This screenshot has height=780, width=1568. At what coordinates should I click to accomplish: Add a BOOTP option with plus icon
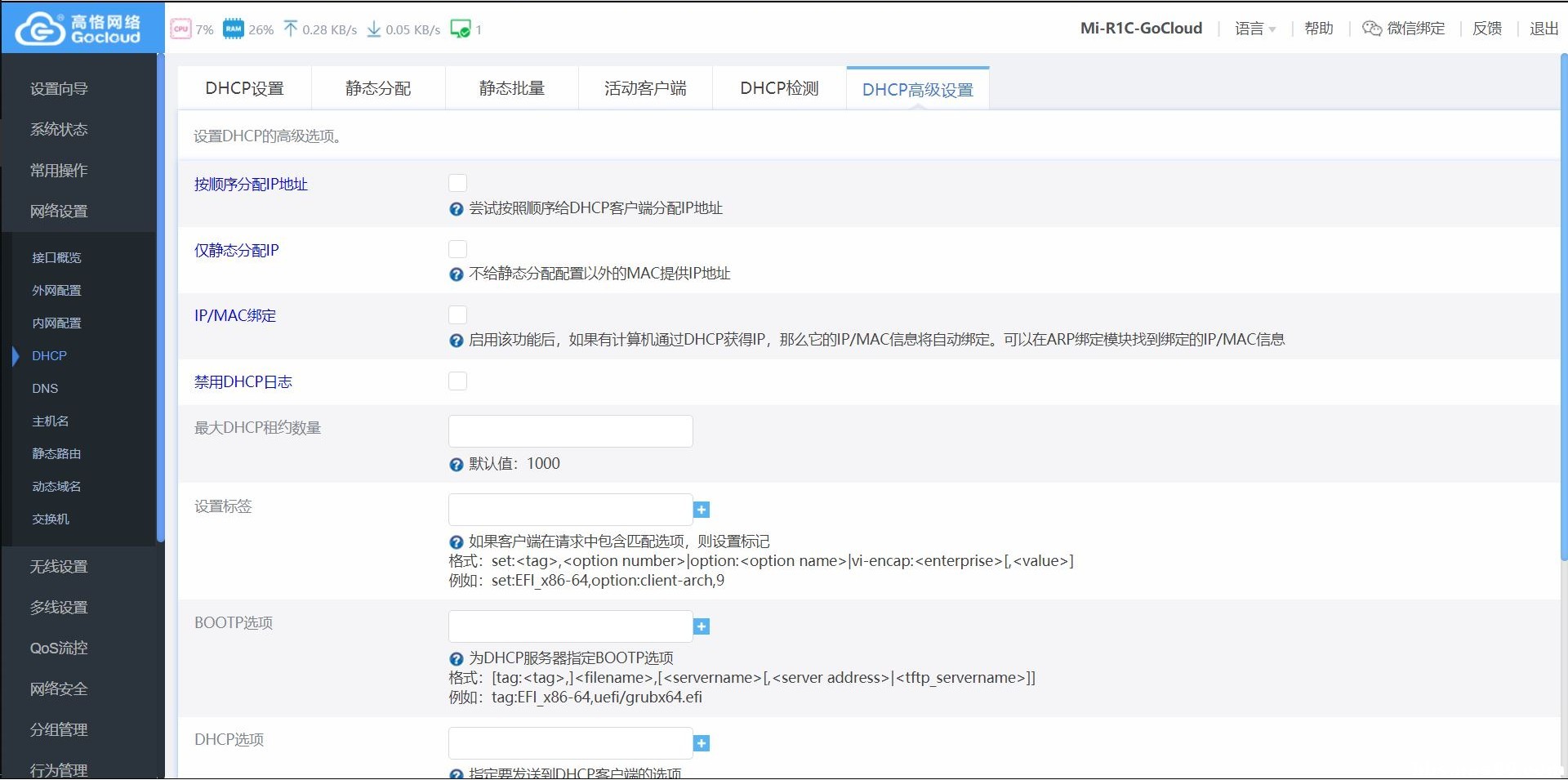coord(702,626)
